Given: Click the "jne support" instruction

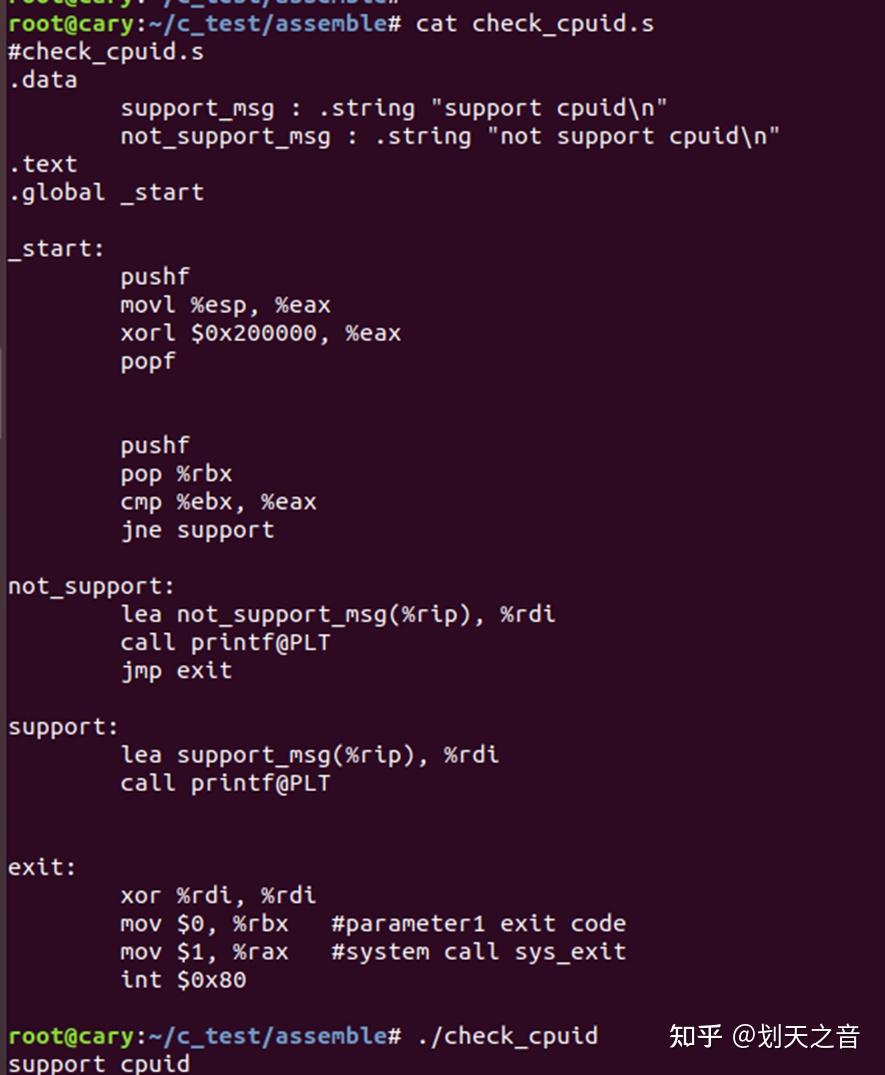Looking at the screenshot, I should [x=197, y=529].
